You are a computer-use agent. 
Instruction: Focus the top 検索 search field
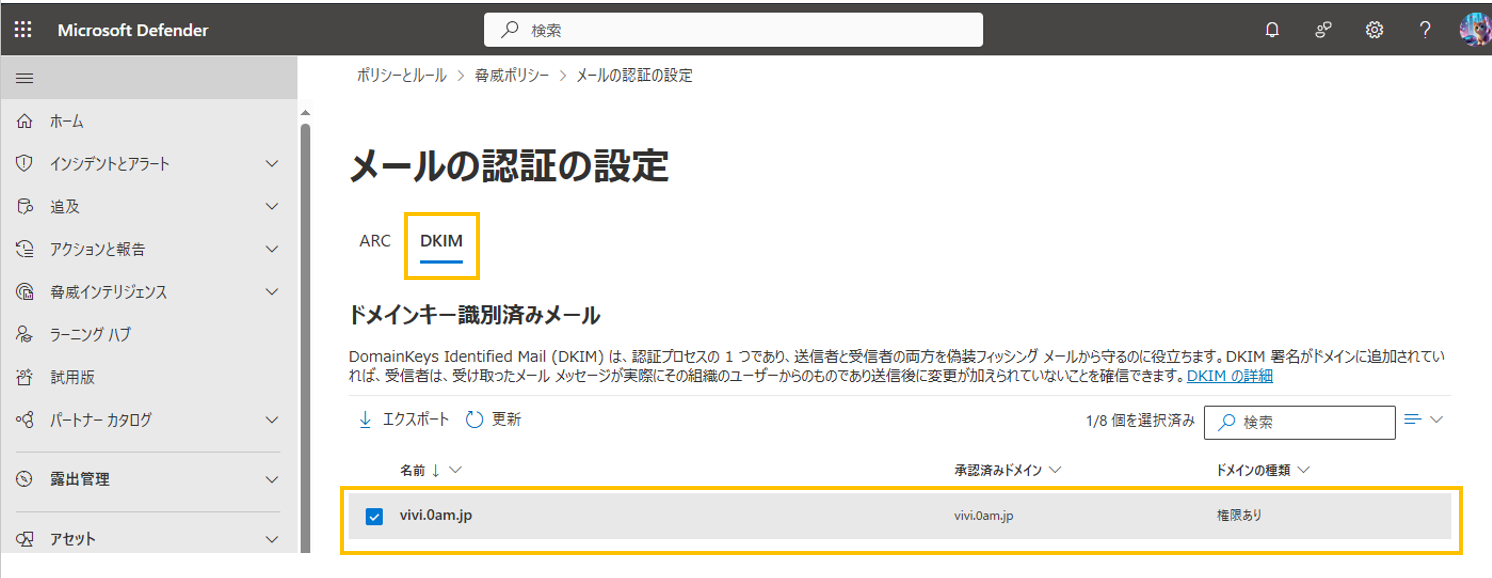coord(733,30)
